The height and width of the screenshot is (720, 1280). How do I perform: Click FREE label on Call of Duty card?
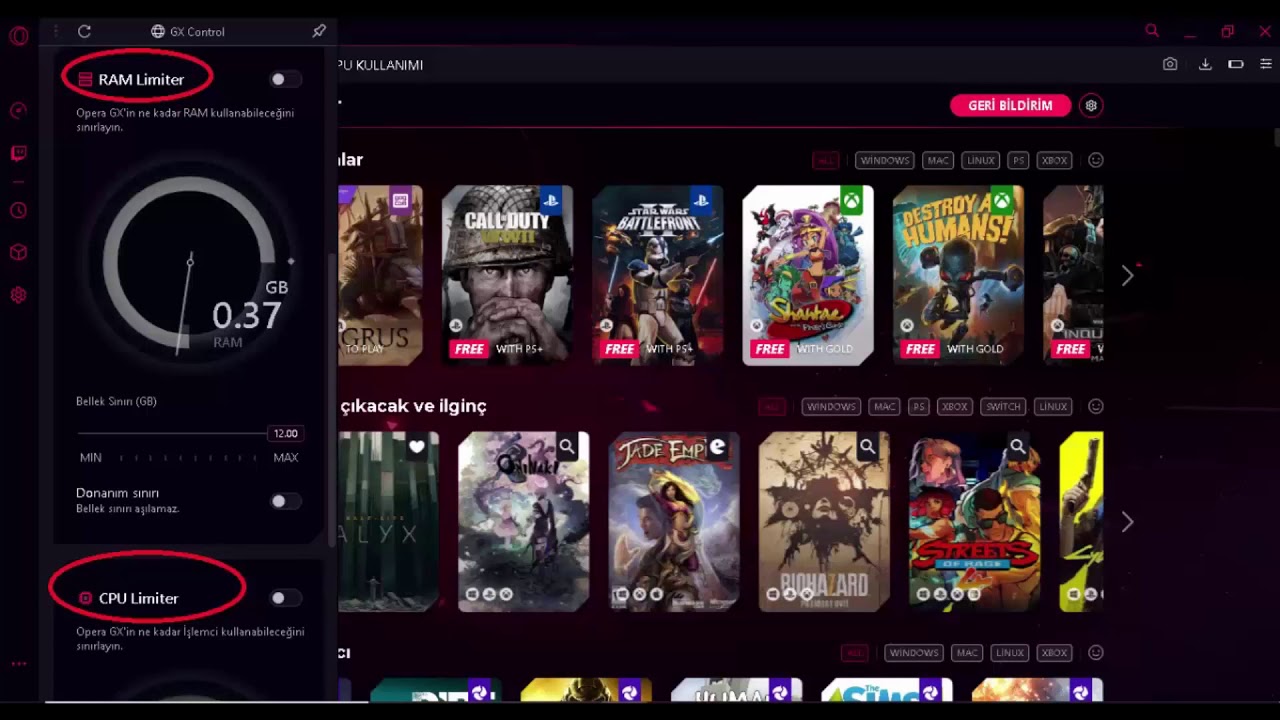click(x=469, y=349)
